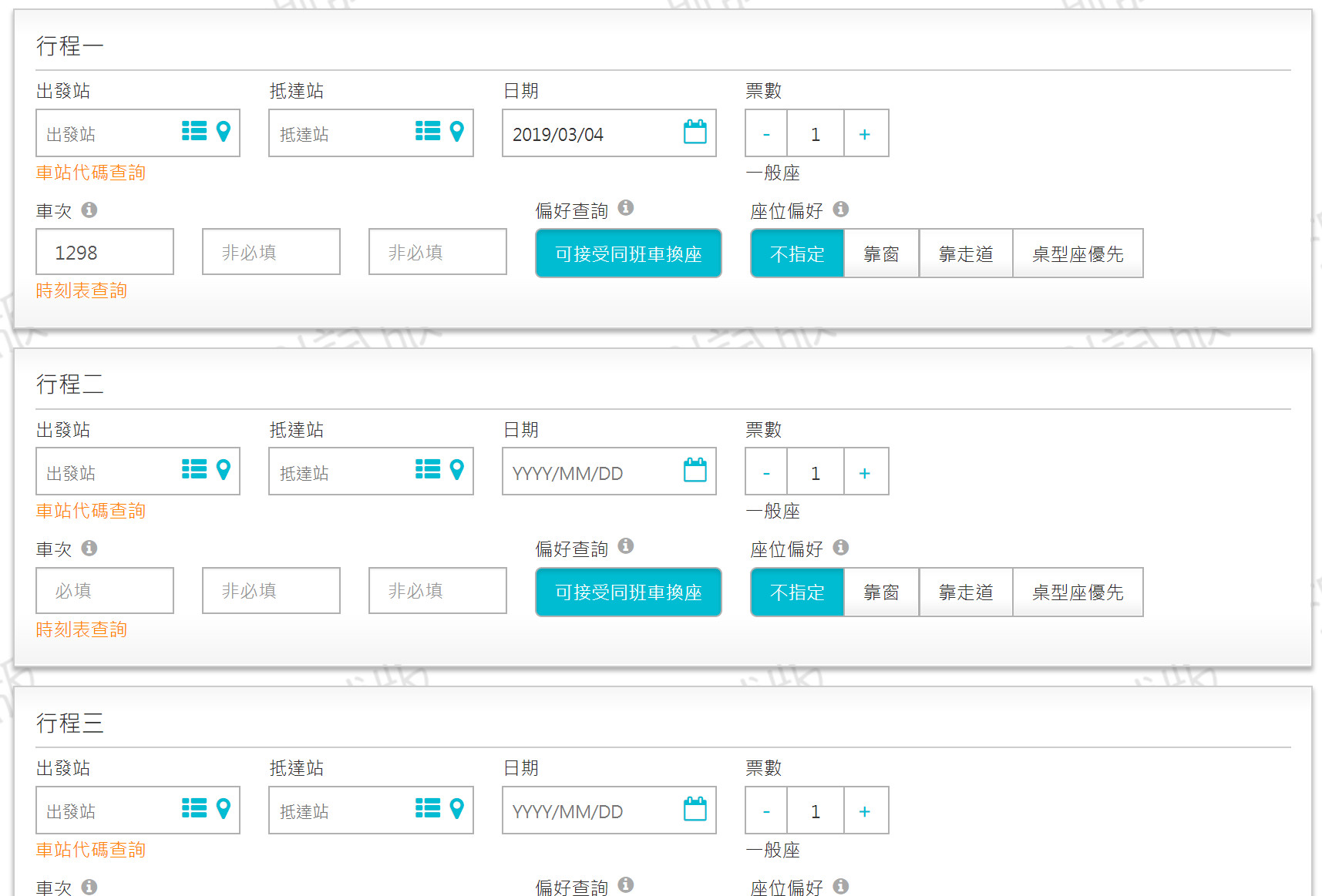Image resolution: width=1322 pixels, height=896 pixels.
Task: Click info icon beside 行程二 座位偏好
Action: click(841, 547)
